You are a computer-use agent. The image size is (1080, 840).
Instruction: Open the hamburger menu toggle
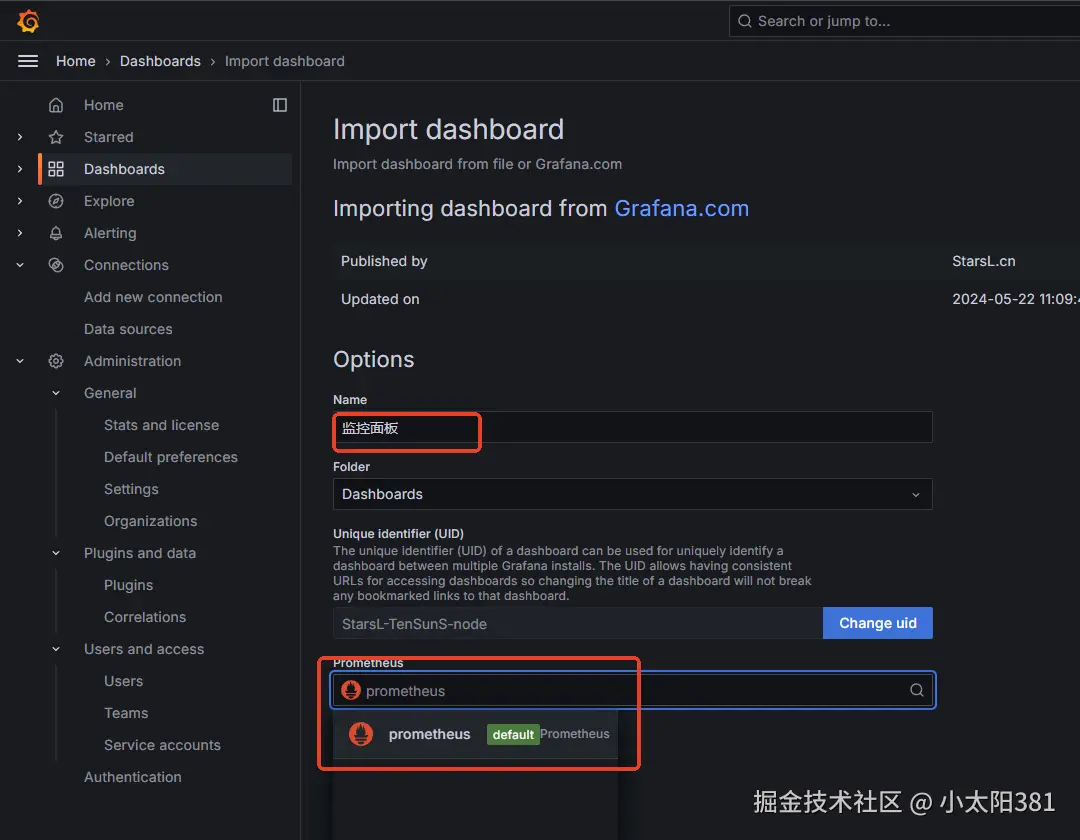[x=28, y=61]
